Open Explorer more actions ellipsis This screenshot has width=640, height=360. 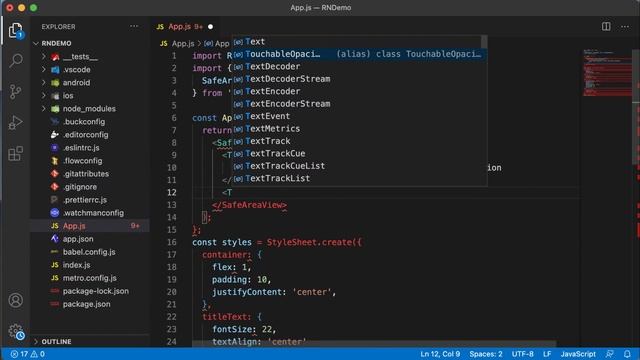pyautogui.click(x=134, y=27)
